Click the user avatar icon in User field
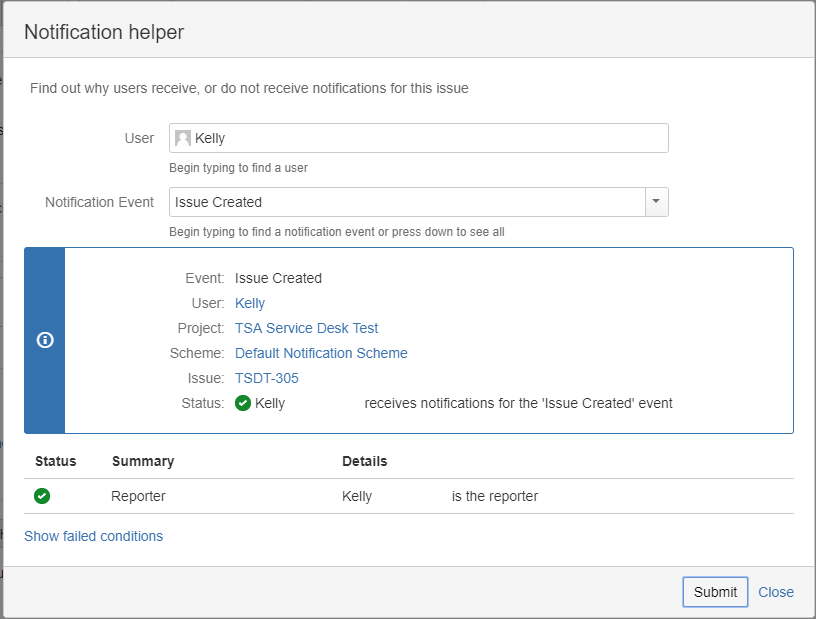The image size is (816, 619). click(x=183, y=139)
